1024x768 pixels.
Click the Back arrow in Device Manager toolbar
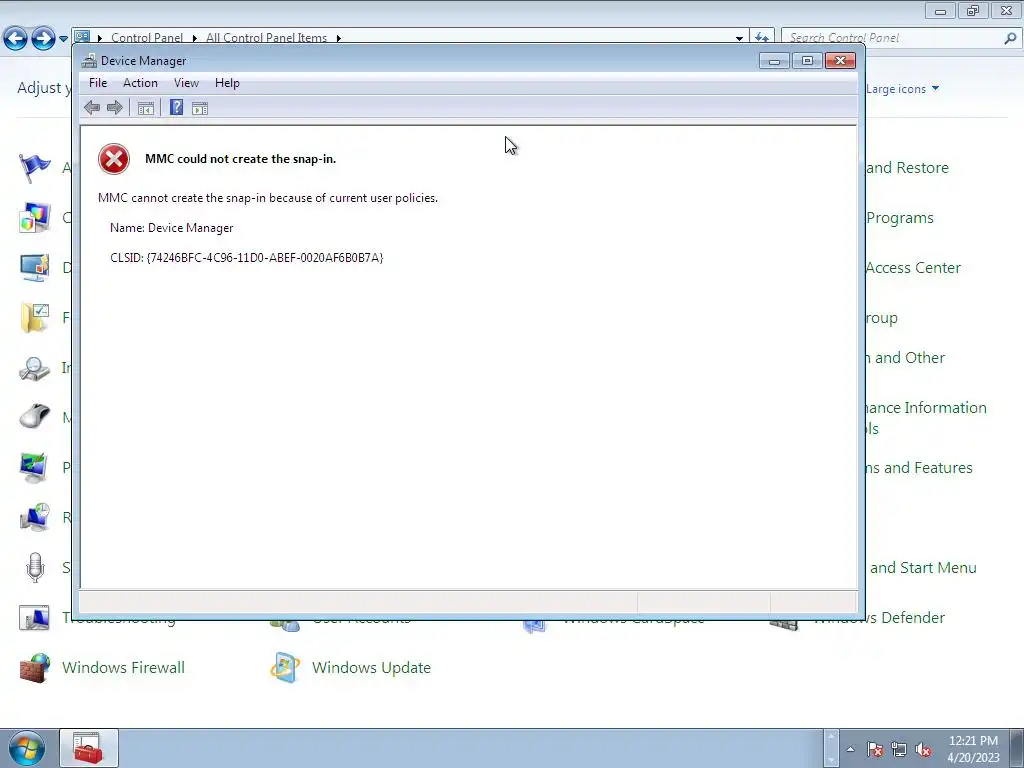[x=92, y=108]
